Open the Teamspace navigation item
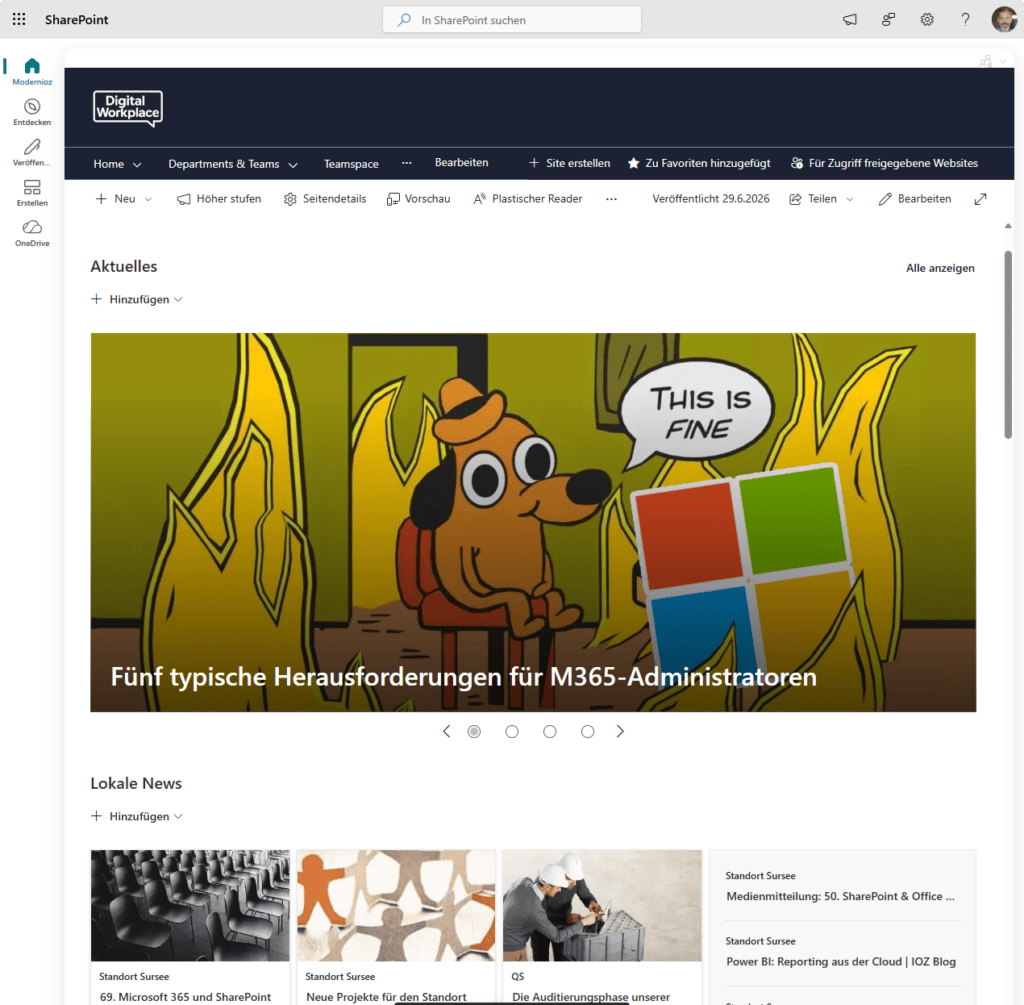The height and width of the screenshot is (1005, 1024). (x=351, y=164)
